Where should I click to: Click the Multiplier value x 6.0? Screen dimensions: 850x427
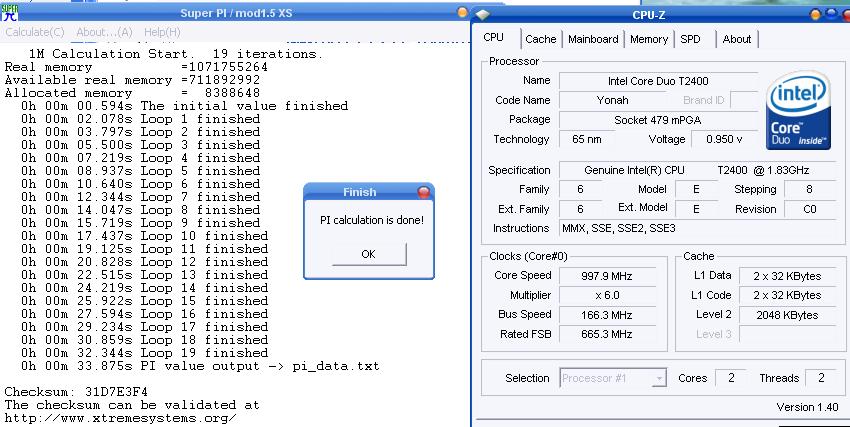(x=607, y=295)
